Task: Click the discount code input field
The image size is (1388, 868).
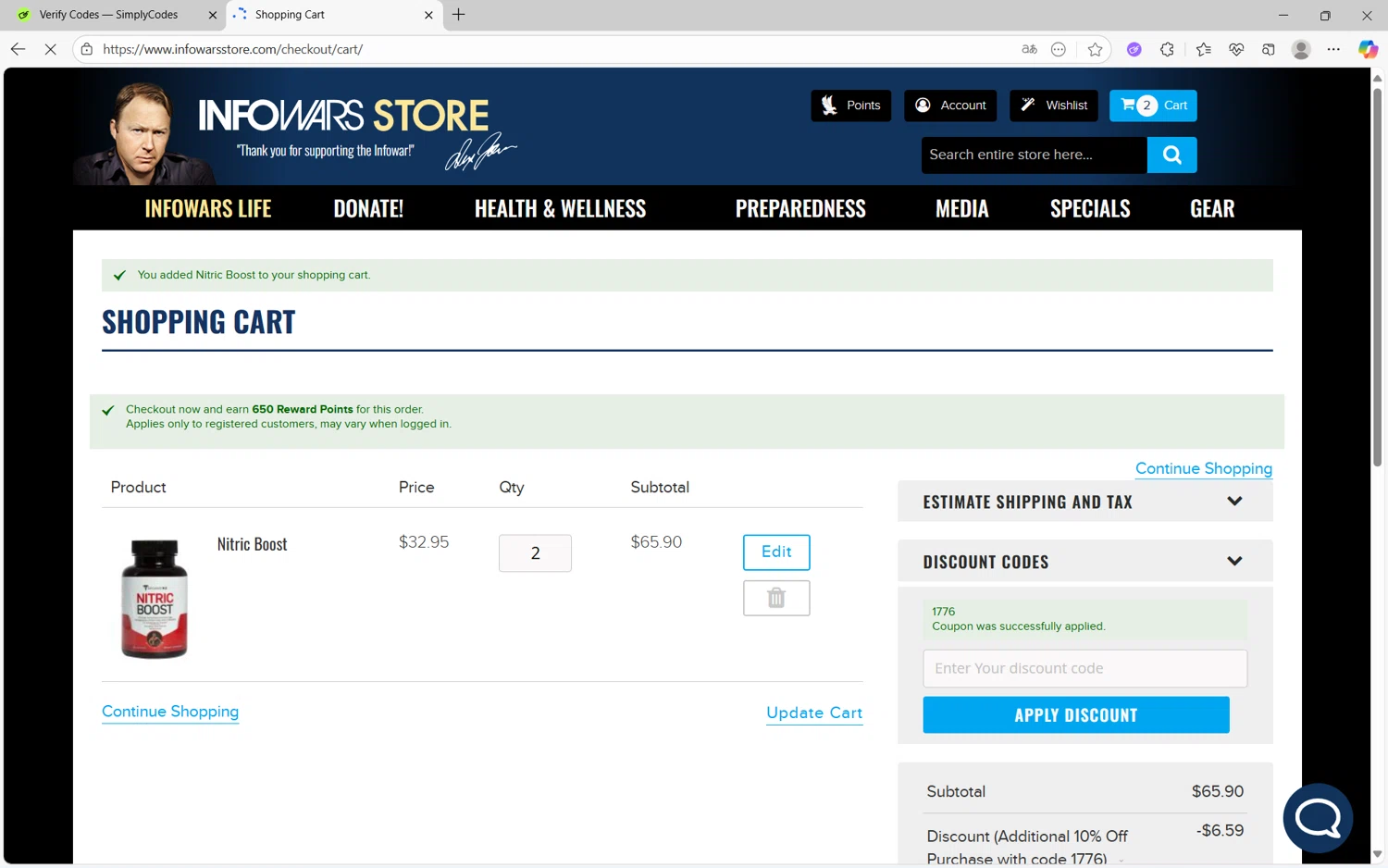Action: pos(1084,668)
